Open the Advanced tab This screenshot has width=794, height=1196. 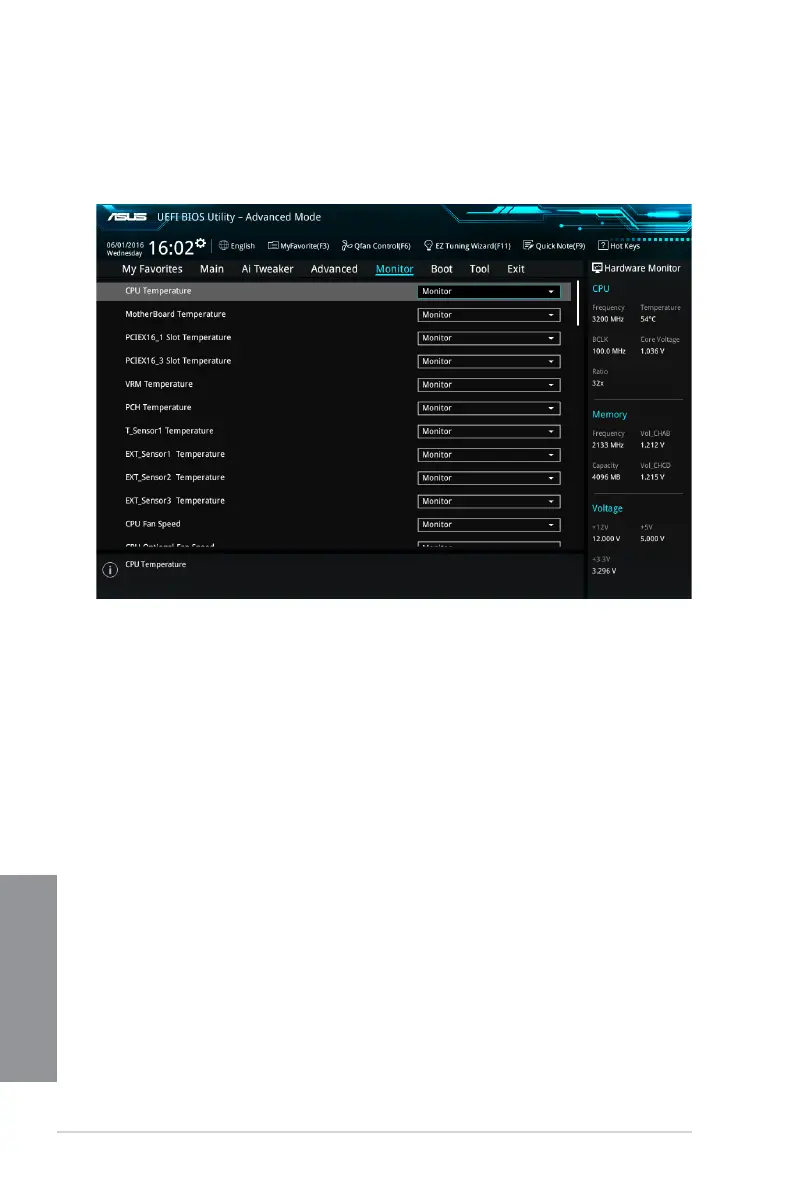334,269
